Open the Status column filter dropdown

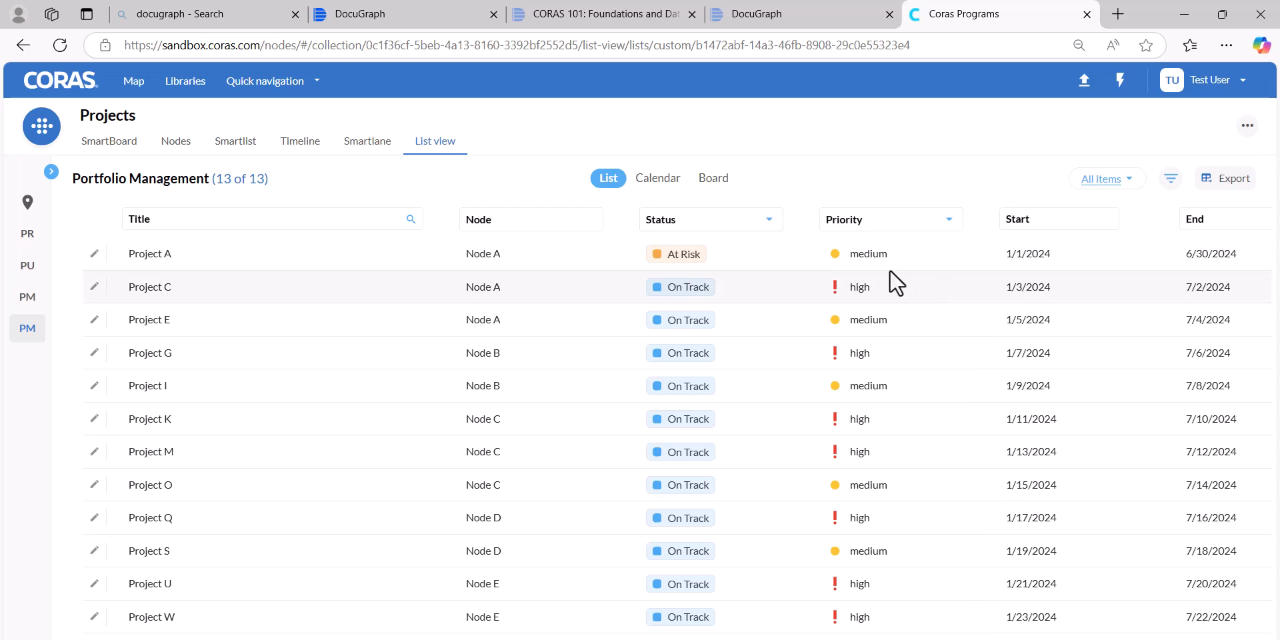[769, 219]
